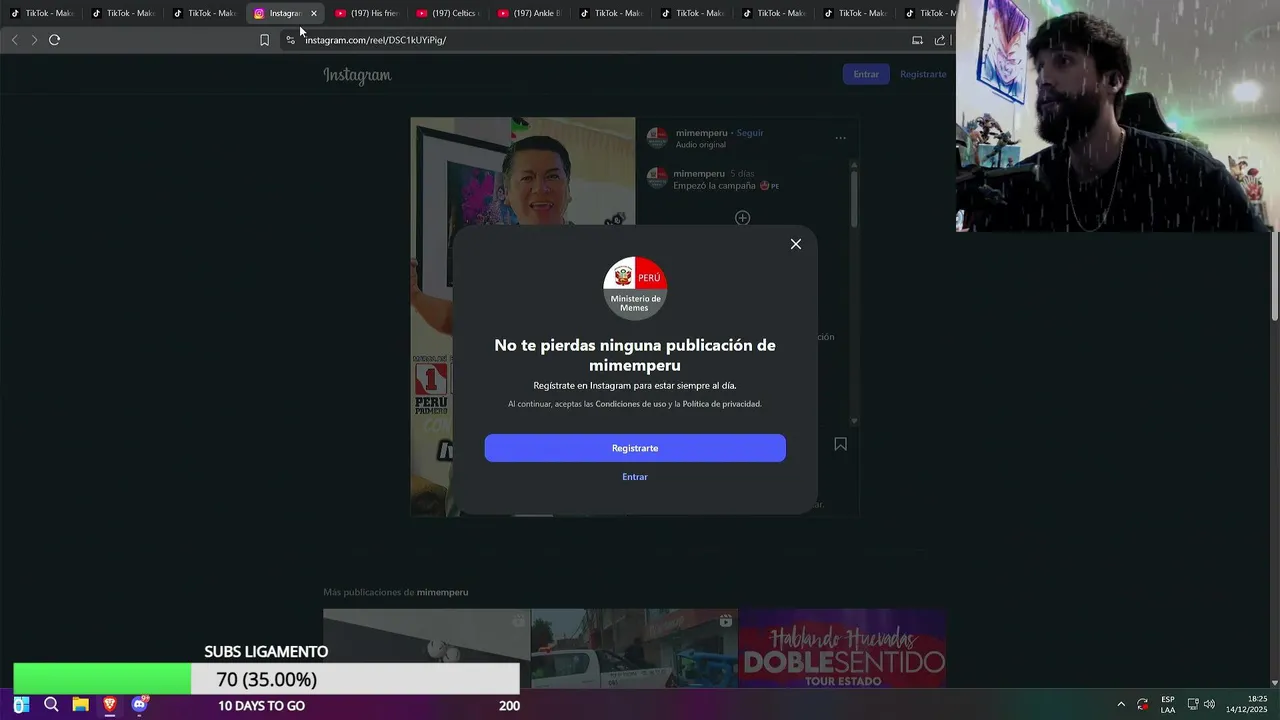Open Condiciones de uso link
The width and height of the screenshot is (1280, 720).
631,404
